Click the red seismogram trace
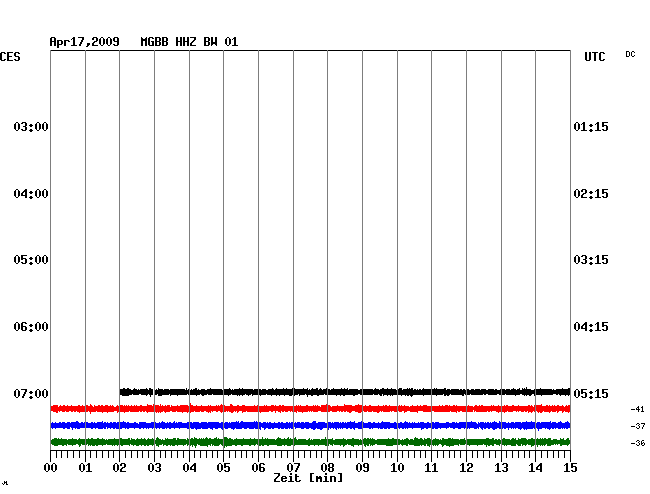The width and height of the screenshot is (650, 494). (310, 409)
